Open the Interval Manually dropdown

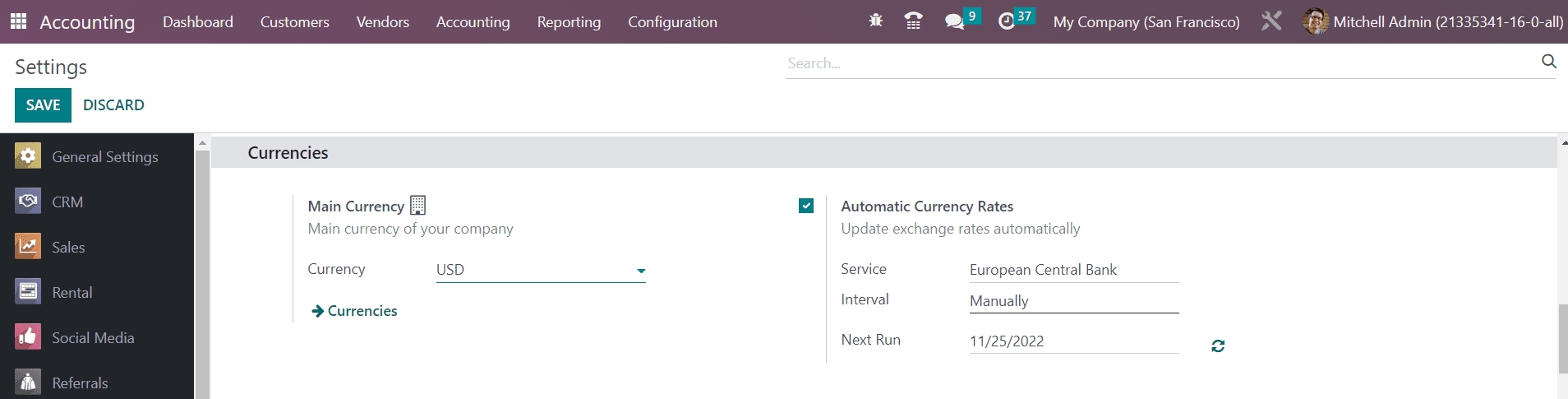click(1073, 301)
